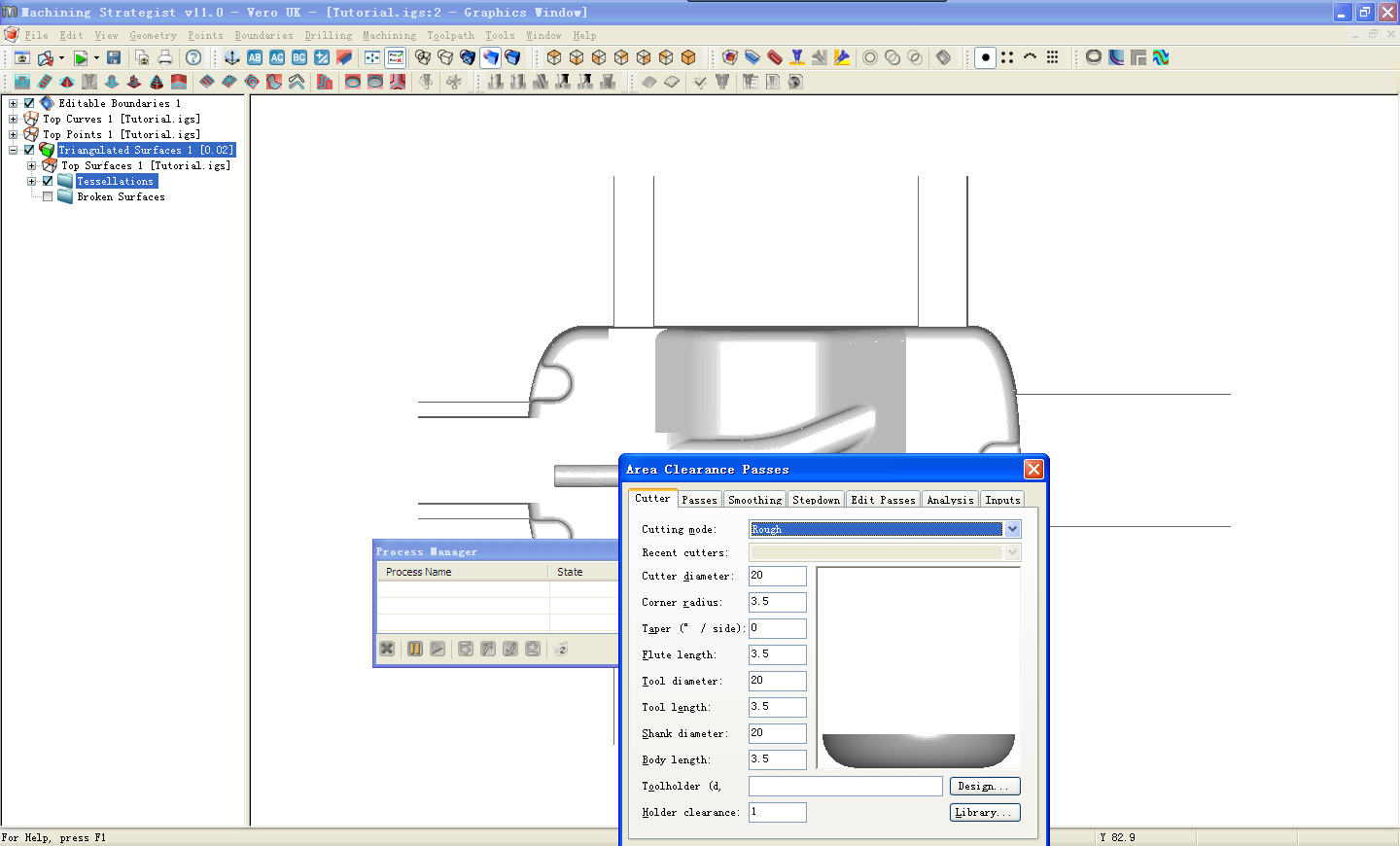
Task: Click the delete X icon in Process Manager
Action: (x=387, y=649)
